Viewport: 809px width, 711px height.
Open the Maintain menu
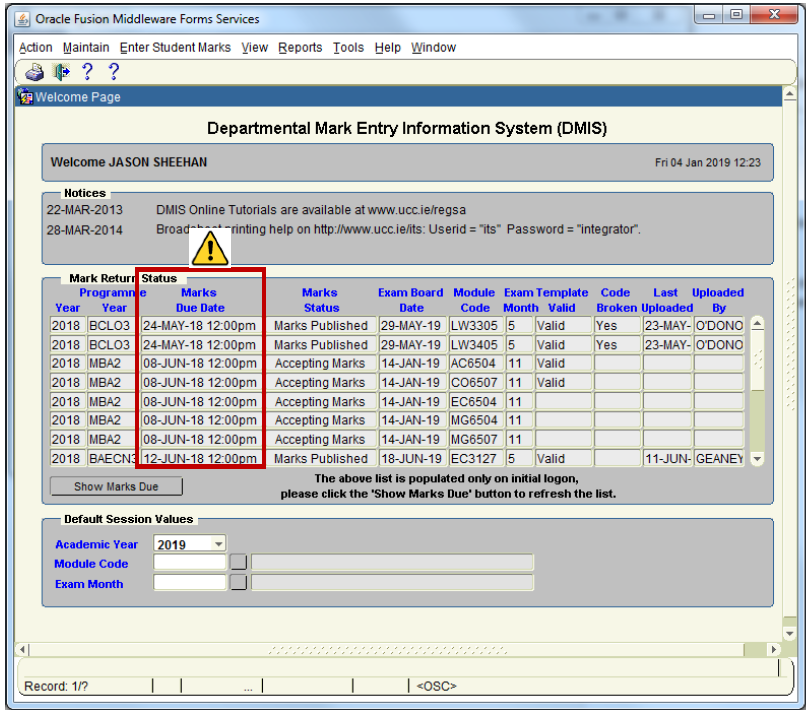tap(86, 47)
